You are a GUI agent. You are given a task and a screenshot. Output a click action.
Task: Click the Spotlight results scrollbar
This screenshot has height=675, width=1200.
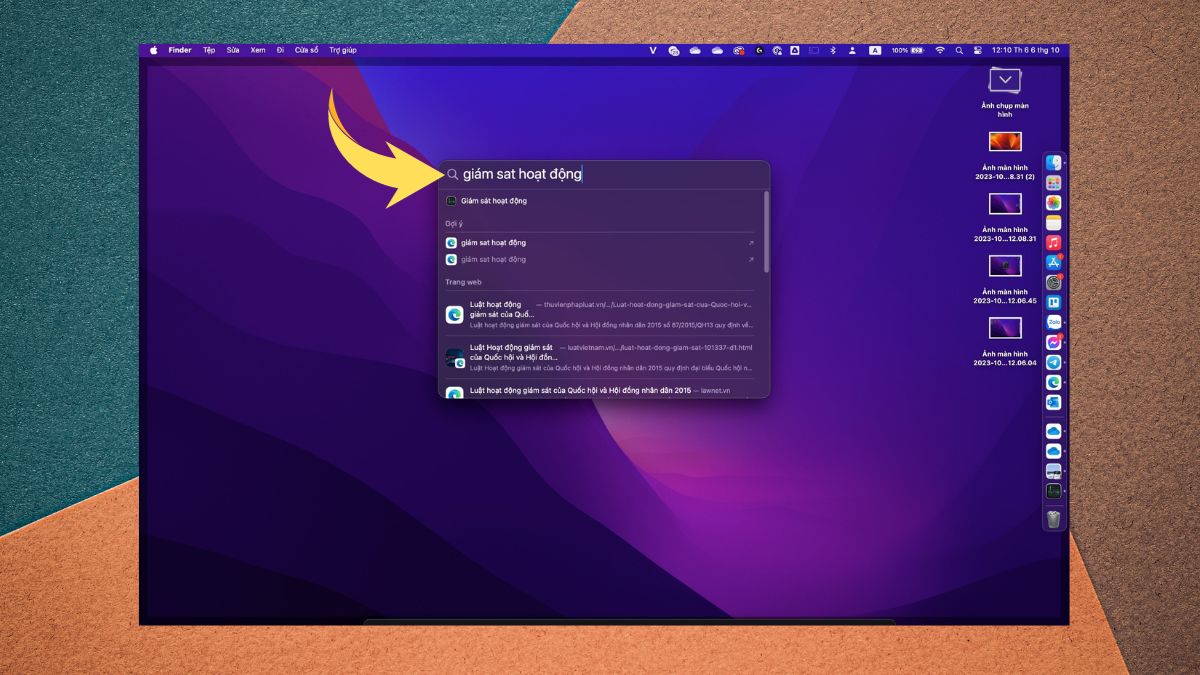point(767,232)
